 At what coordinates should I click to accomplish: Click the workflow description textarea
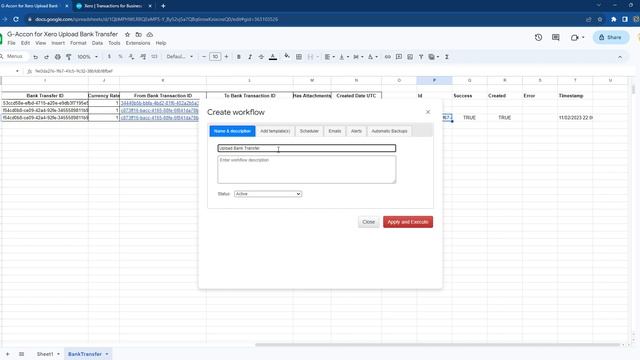(x=307, y=169)
